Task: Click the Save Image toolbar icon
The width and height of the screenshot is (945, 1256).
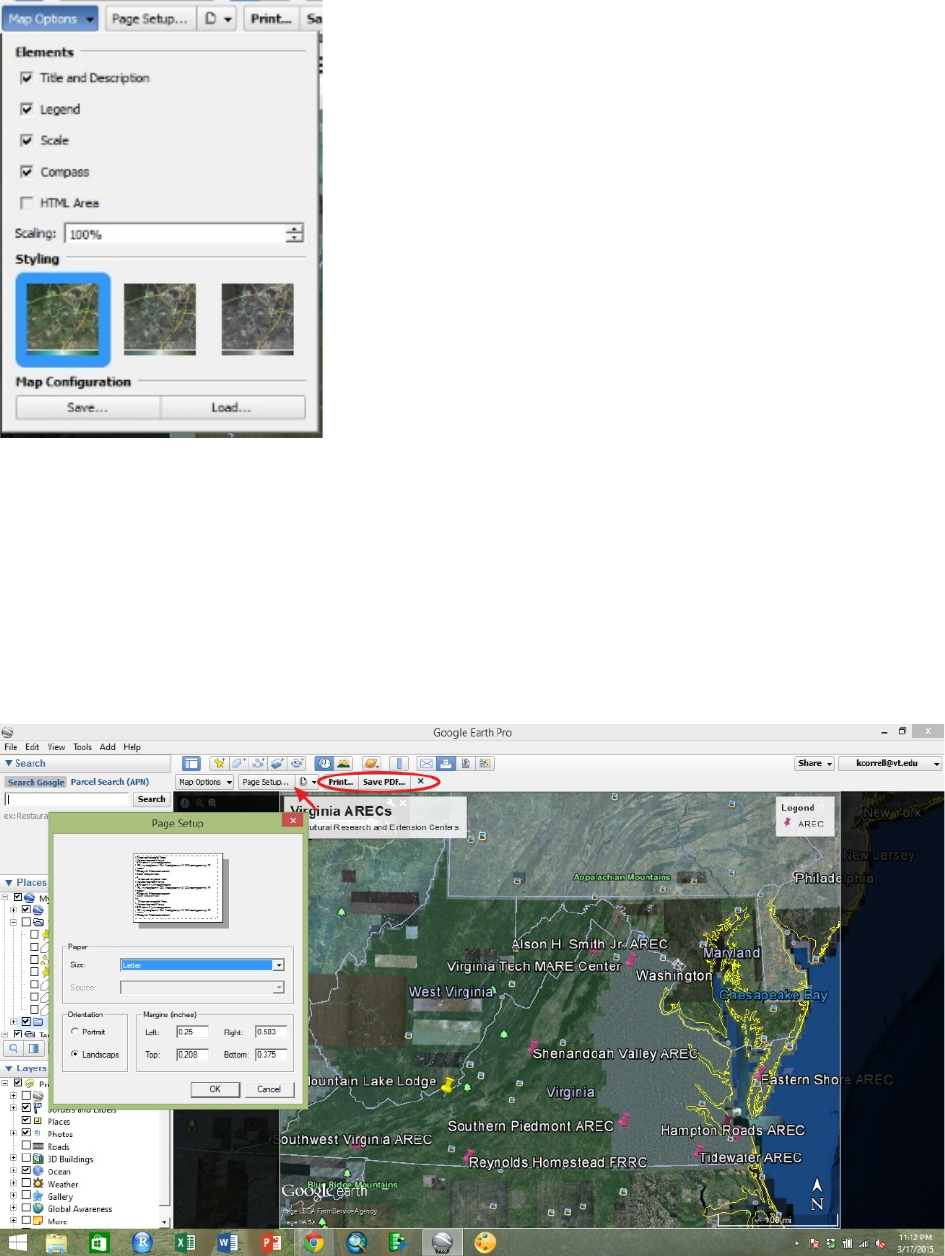Action: pyautogui.click(x=465, y=764)
